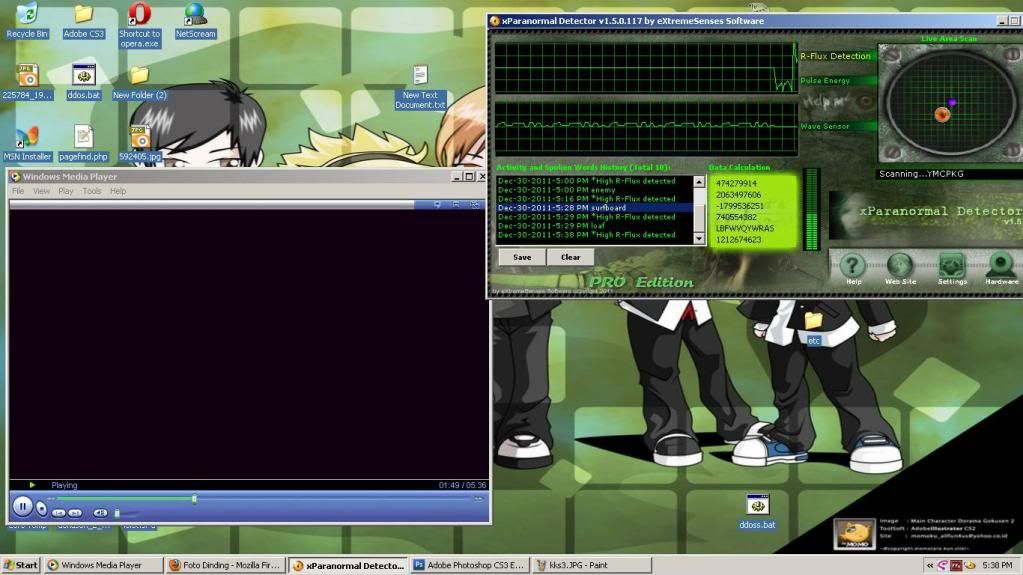Skip to next track in Media Player
This screenshot has height=575, width=1023.
(75, 513)
